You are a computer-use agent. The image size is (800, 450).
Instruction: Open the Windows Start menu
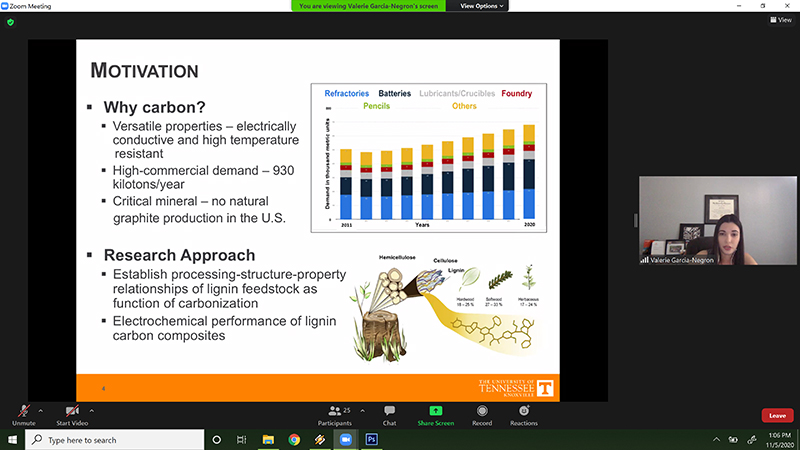(12, 440)
